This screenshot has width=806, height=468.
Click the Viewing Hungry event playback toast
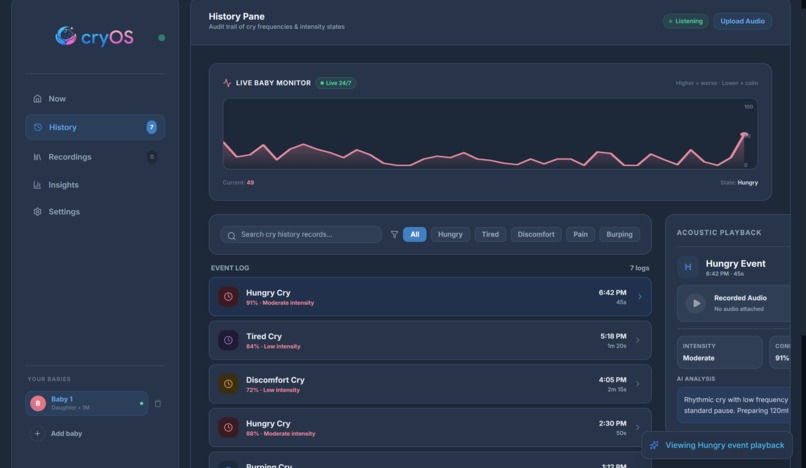point(717,445)
